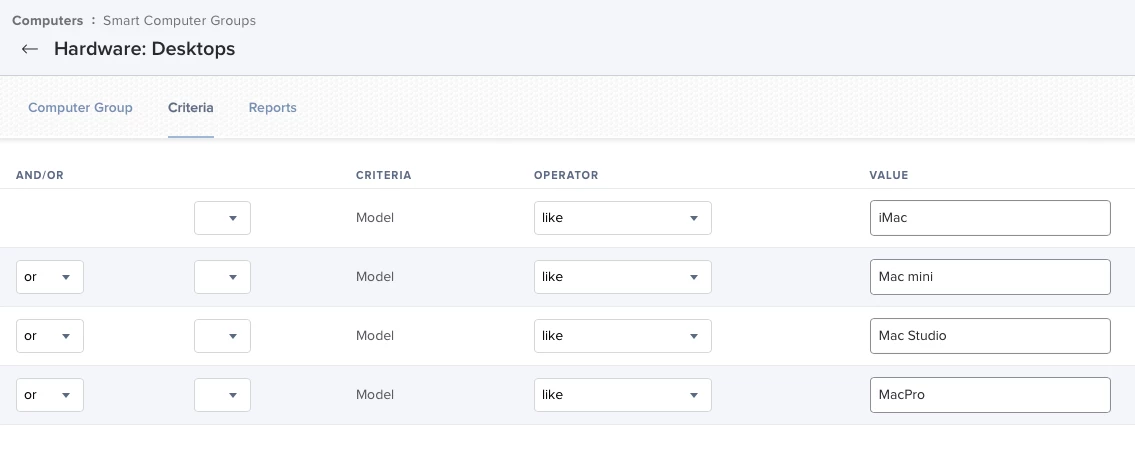Image resolution: width=1135 pixels, height=454 pixels.
Task: Open the or dropdown in Mac Studio row
Action: click(x=49, y=336)
